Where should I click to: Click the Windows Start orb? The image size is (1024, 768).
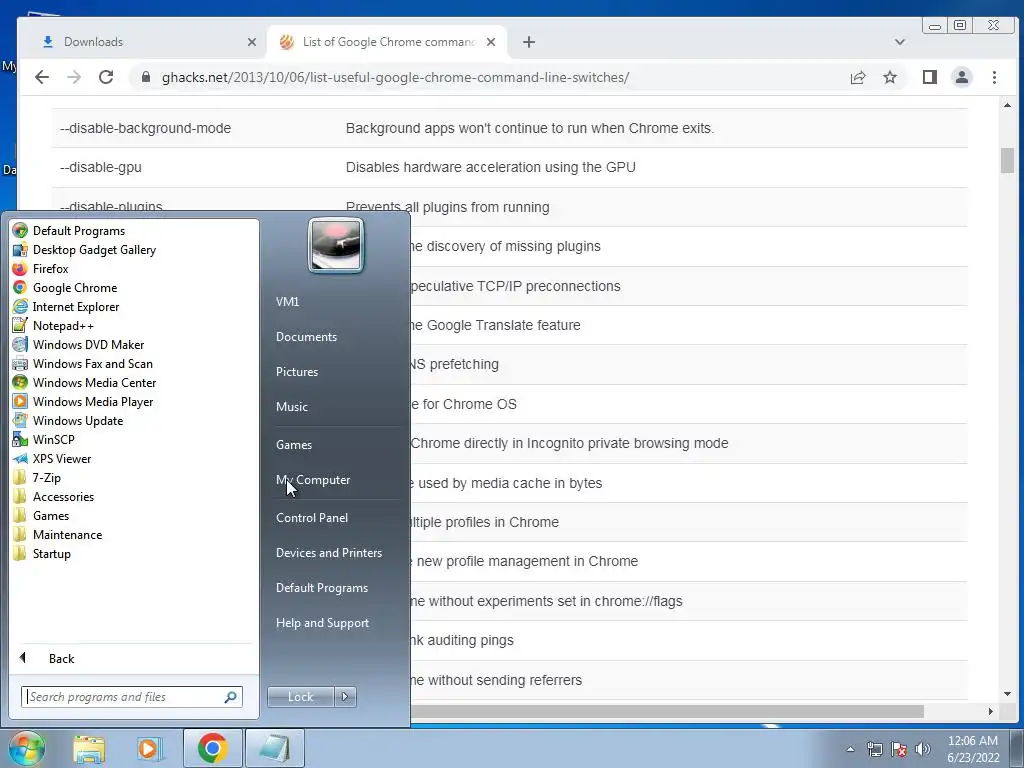pyautogui.click(x=26, y=748)
